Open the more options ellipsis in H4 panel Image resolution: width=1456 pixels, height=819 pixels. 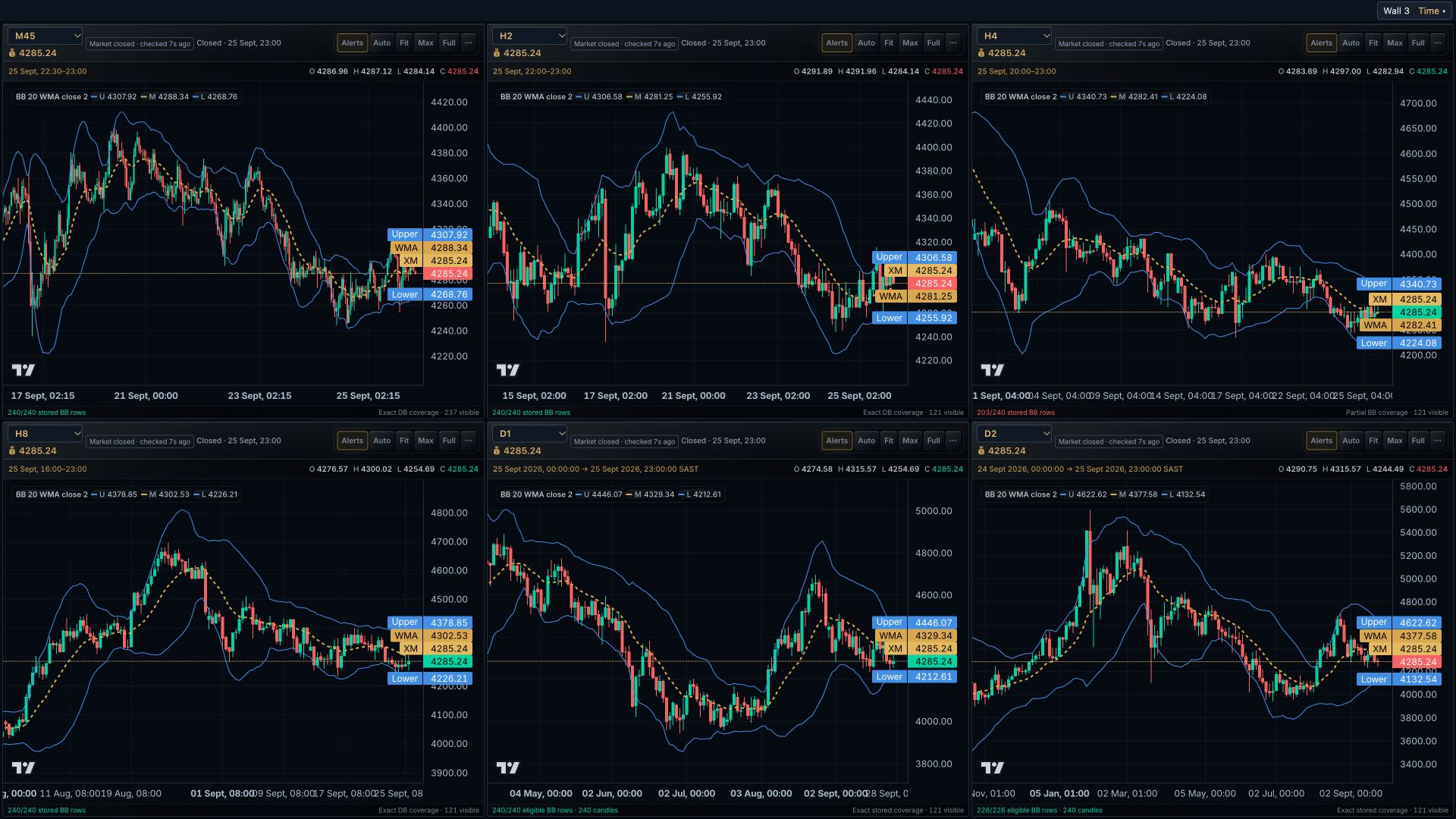point(1438,43)
